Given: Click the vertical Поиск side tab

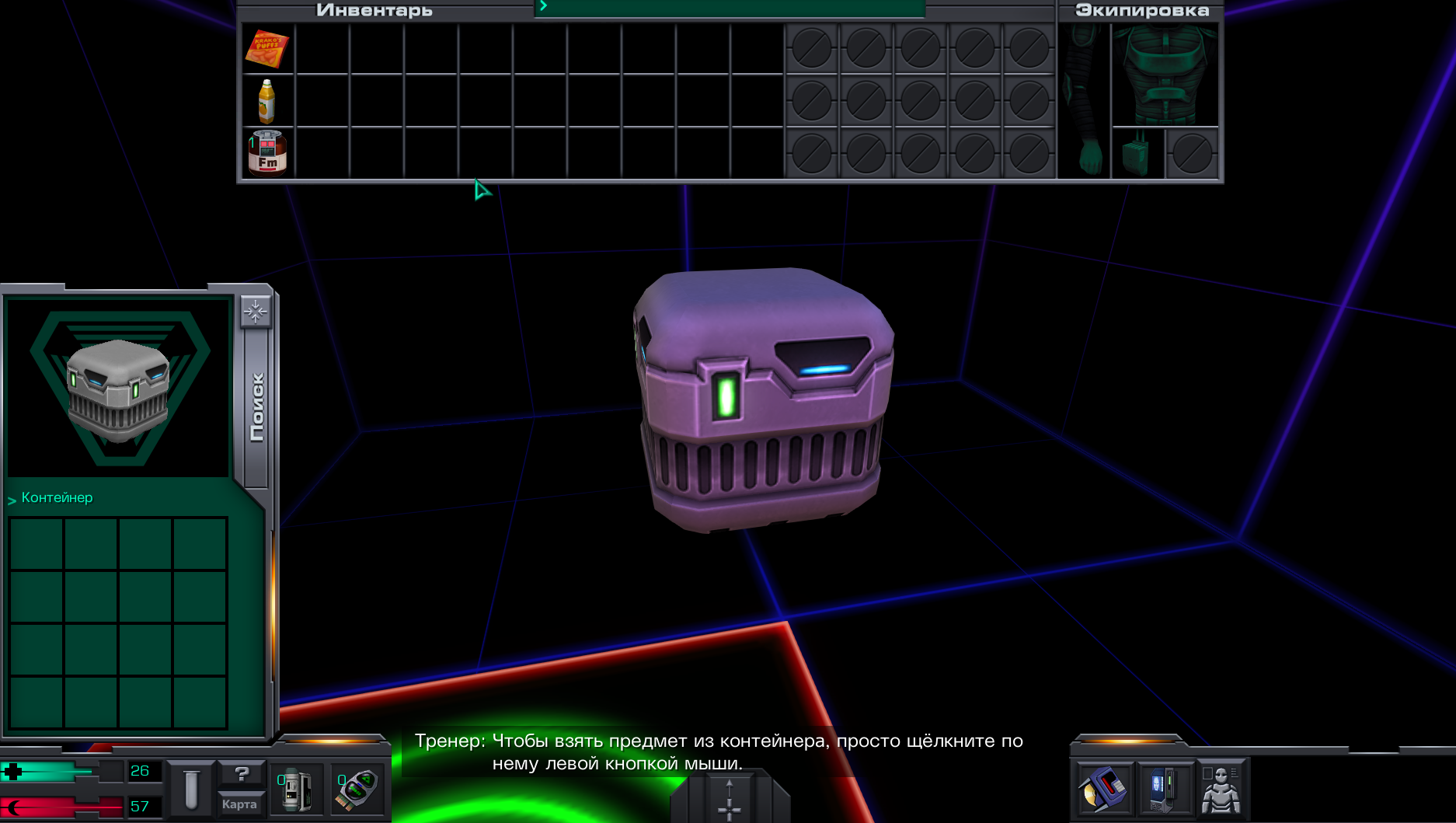Looking at the screenshot, I should pyautogui.click(x=257, y=408).
